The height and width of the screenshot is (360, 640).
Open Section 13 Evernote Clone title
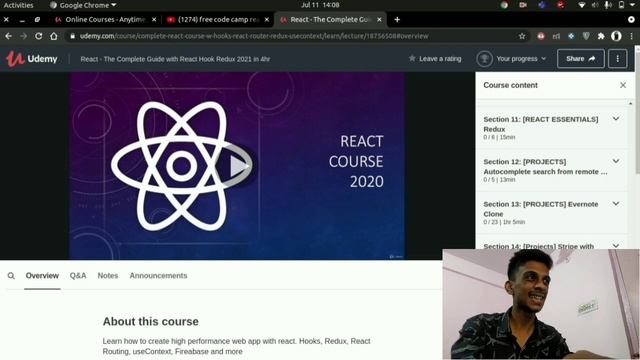[541, 209]
